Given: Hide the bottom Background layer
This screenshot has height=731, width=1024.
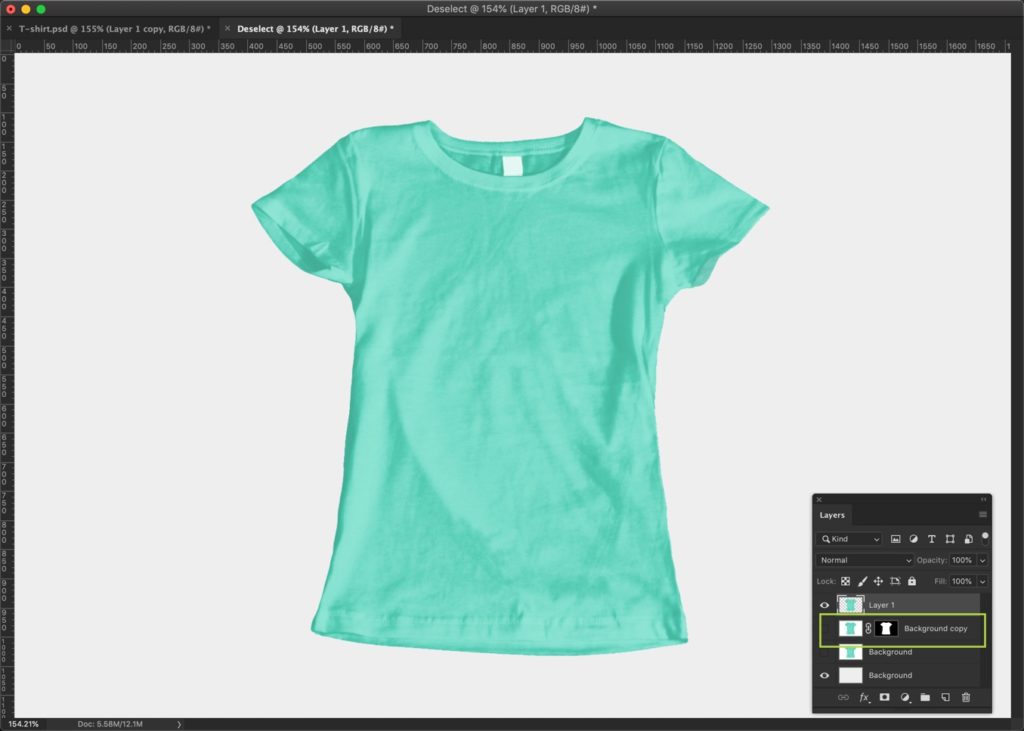Looking at the screenshot, I should tap(822, 675).
